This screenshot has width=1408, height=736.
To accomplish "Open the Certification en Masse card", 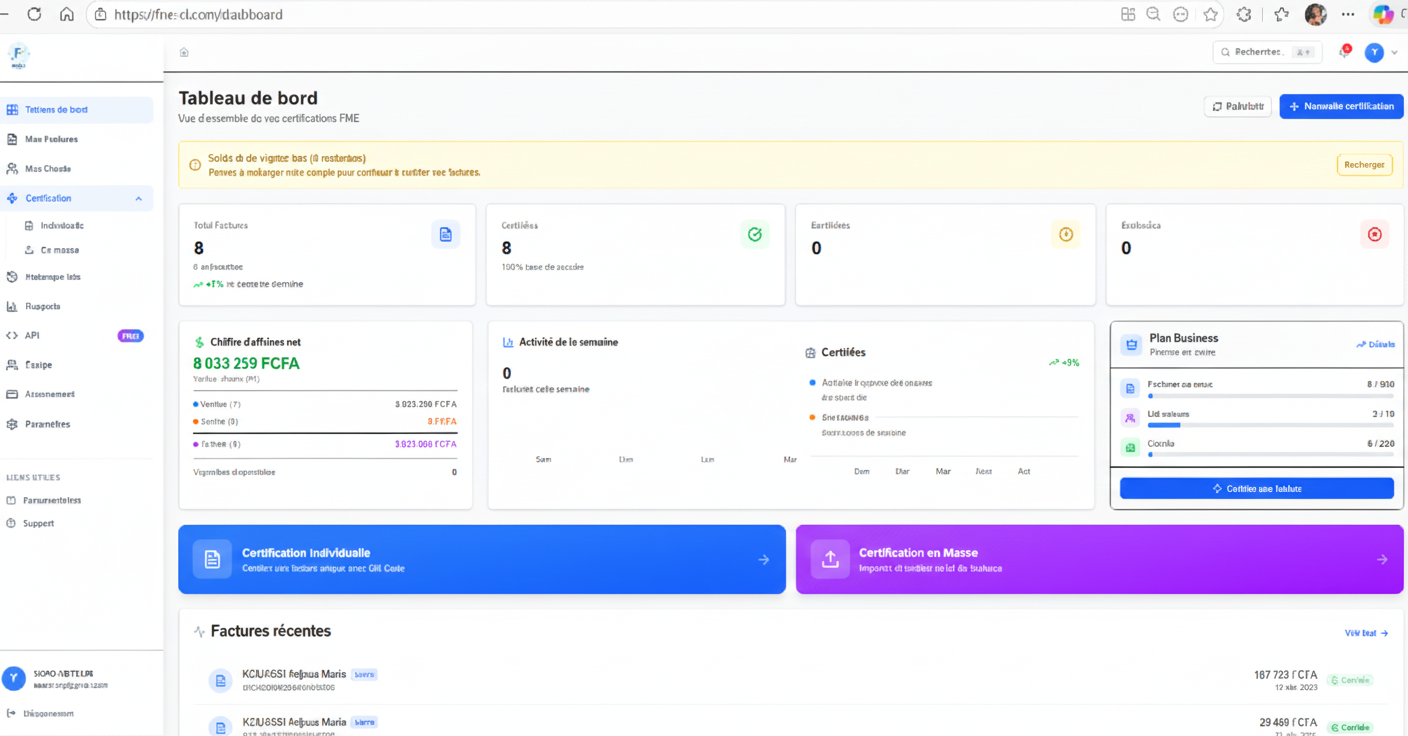I will pyautogui.click(x=1099, y=560).
